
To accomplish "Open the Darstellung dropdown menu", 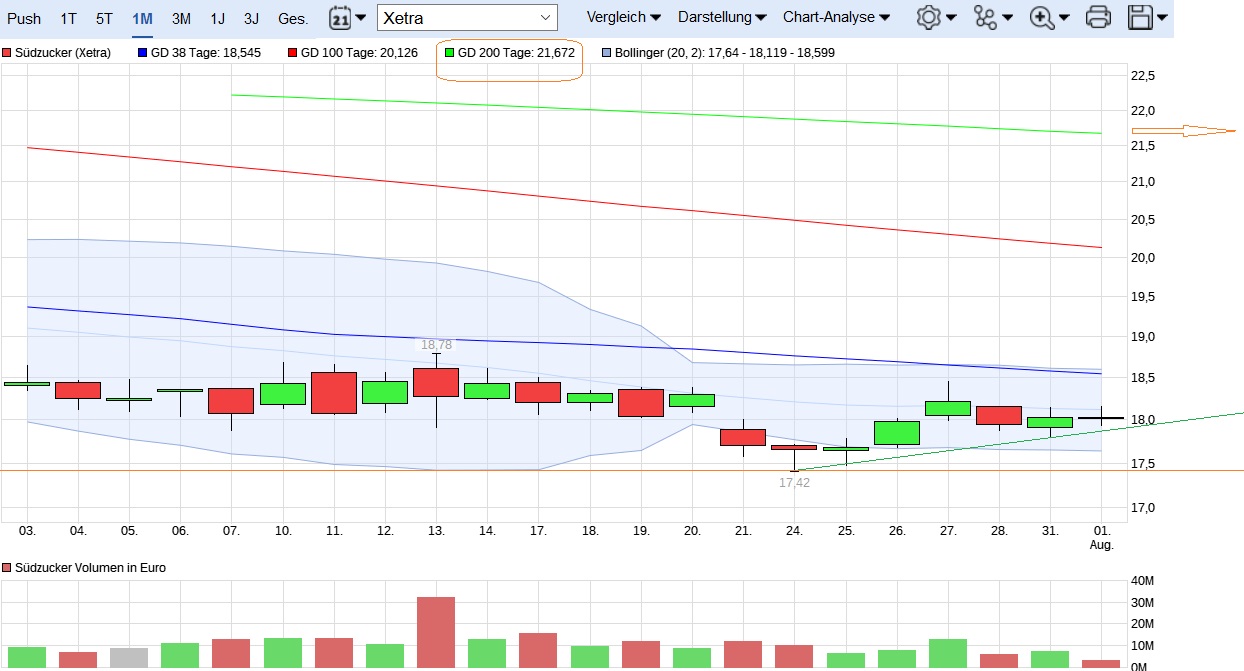I will [x=722, y=18].
